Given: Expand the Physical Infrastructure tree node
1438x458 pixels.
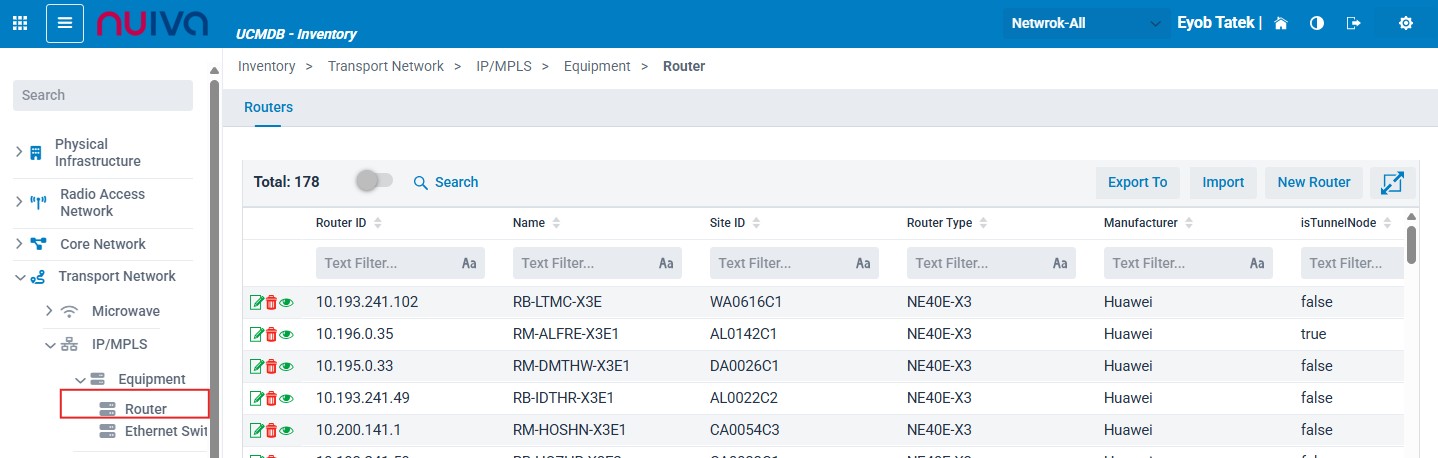Looking at the screenshot, I should click(19, 152).
